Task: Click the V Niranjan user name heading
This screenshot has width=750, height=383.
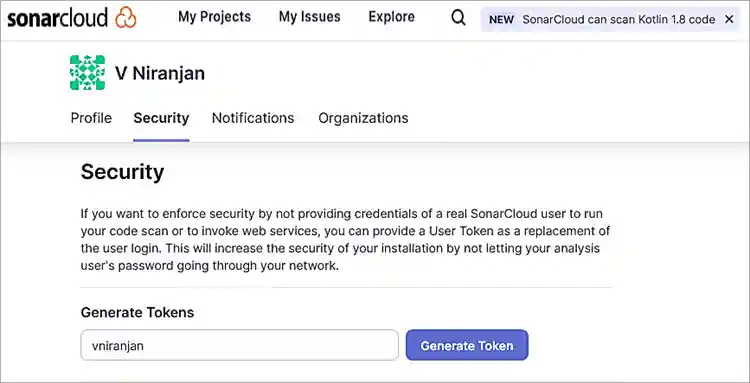Action: click(160, 74)
